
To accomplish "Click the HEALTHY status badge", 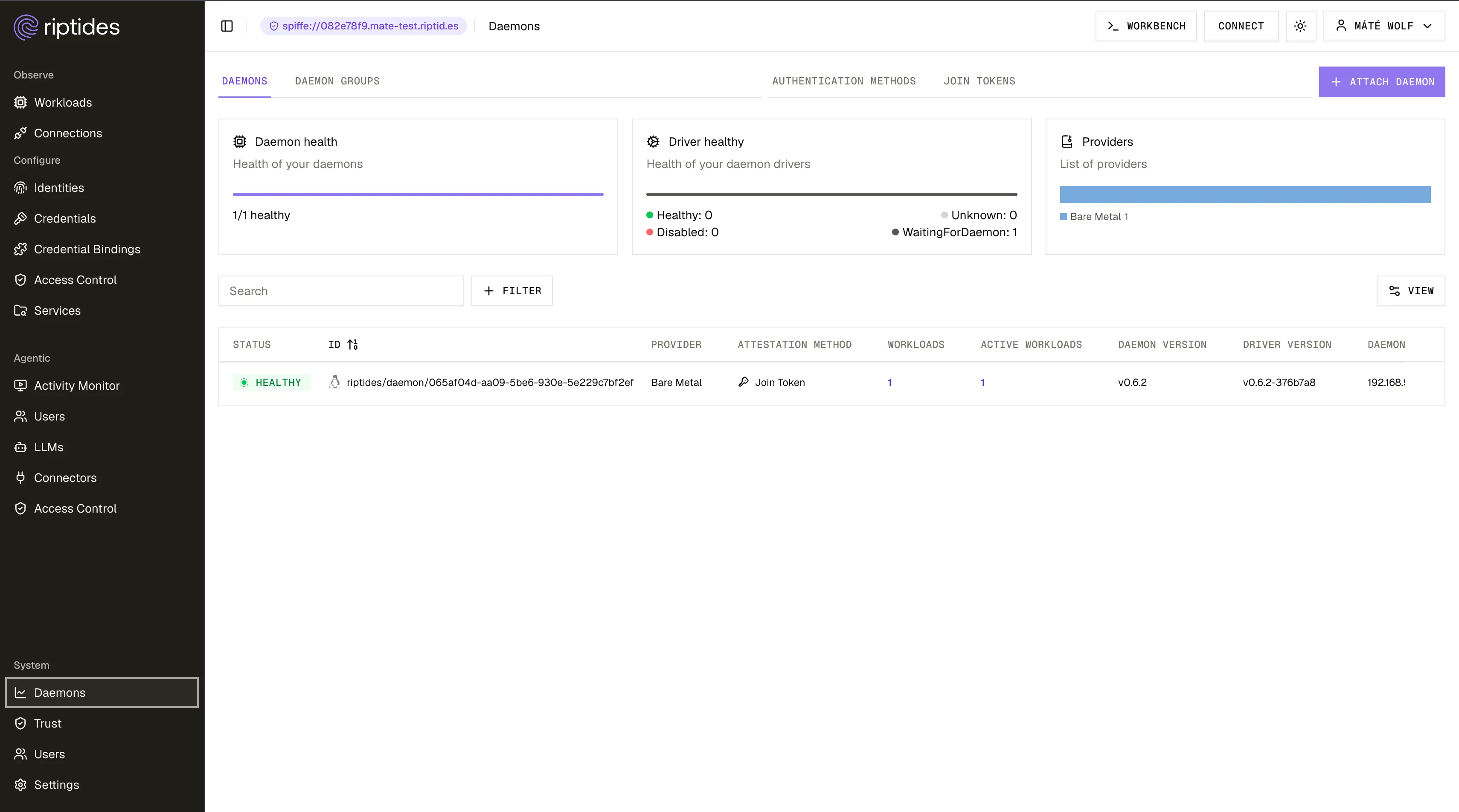I will point(271,382).
